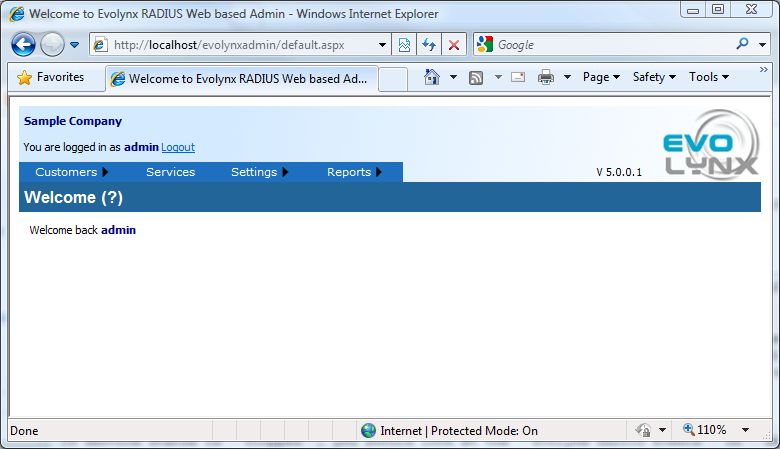Click the Print icon in command bar
Image resolution: width=780 pixels, height=449 pixels.
546,77
